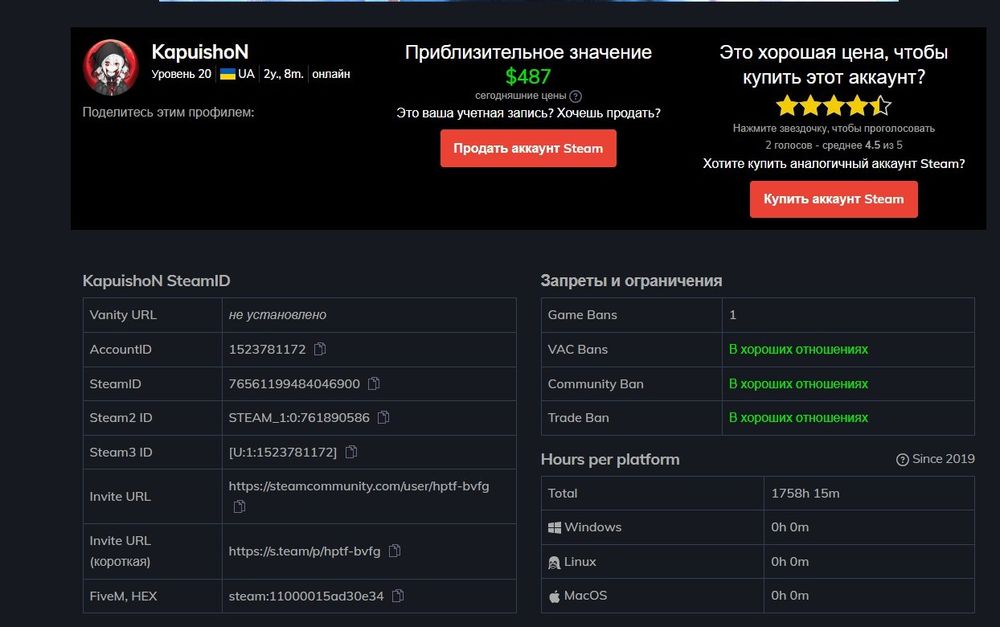The image size is (1000, 627).
Task: Open the s.team/p/hptf-bvfg short link
Action: coord(304,551)
